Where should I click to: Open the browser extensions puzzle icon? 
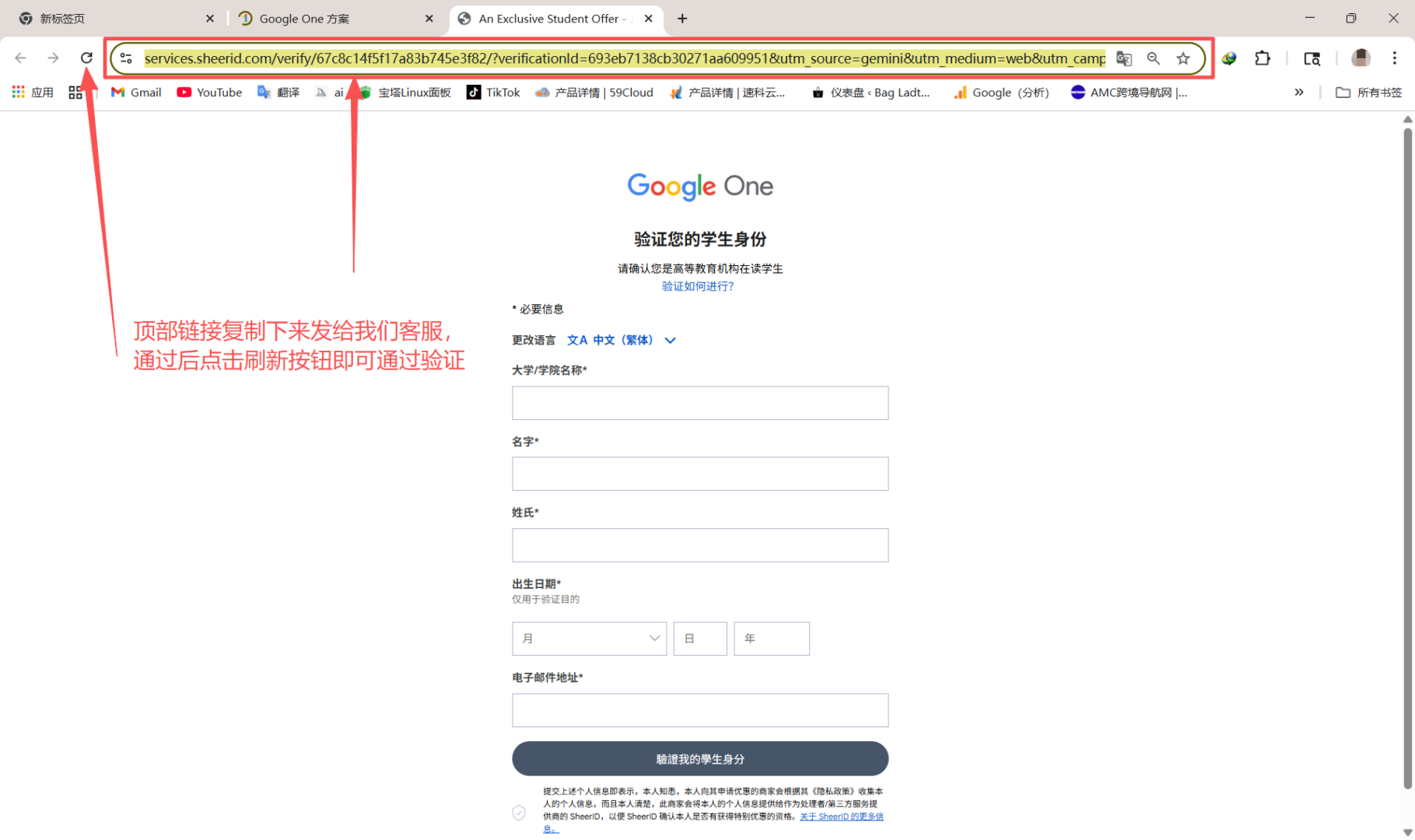[1263, 58]
